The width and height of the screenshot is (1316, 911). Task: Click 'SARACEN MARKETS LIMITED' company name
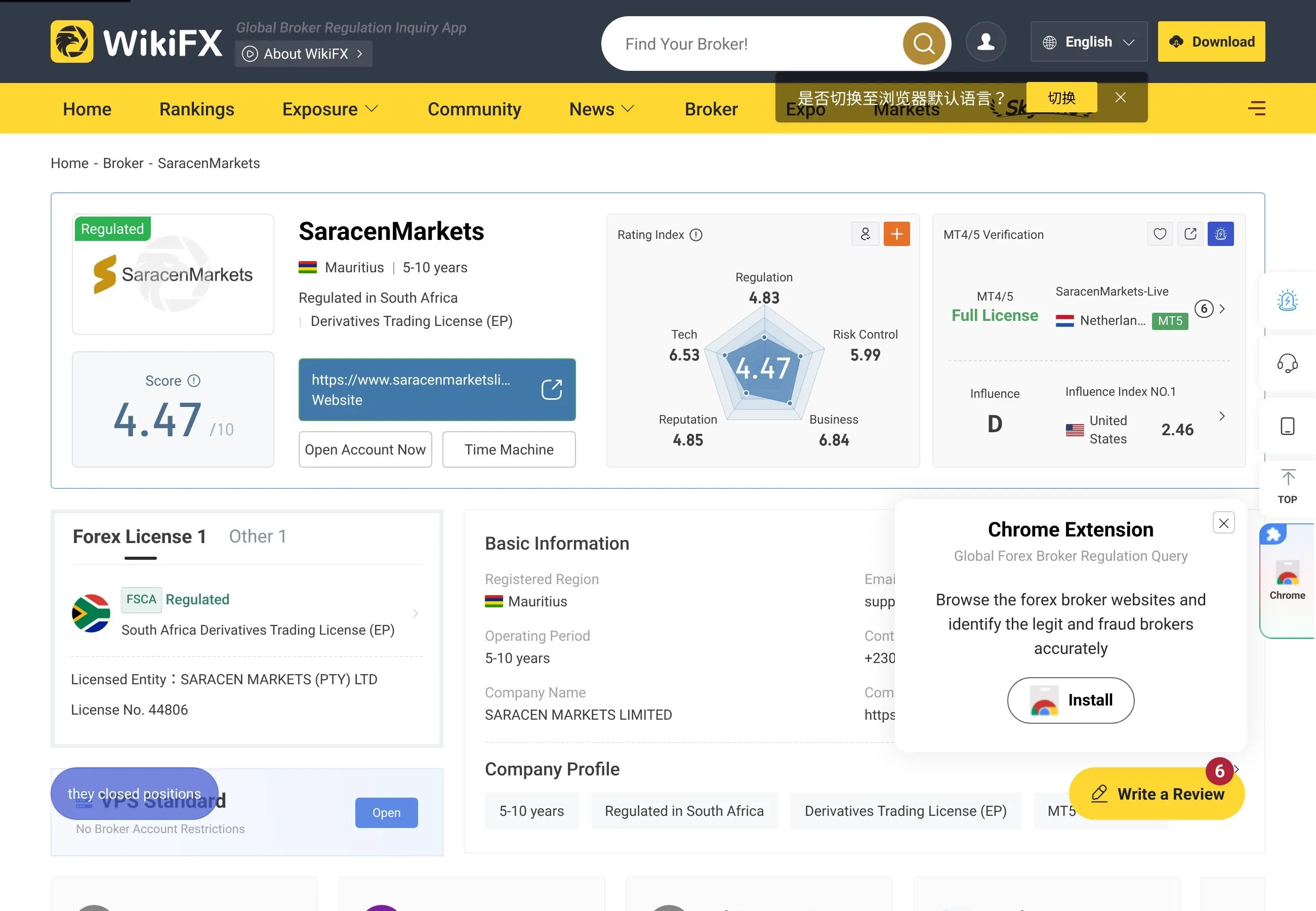[578, 715]
